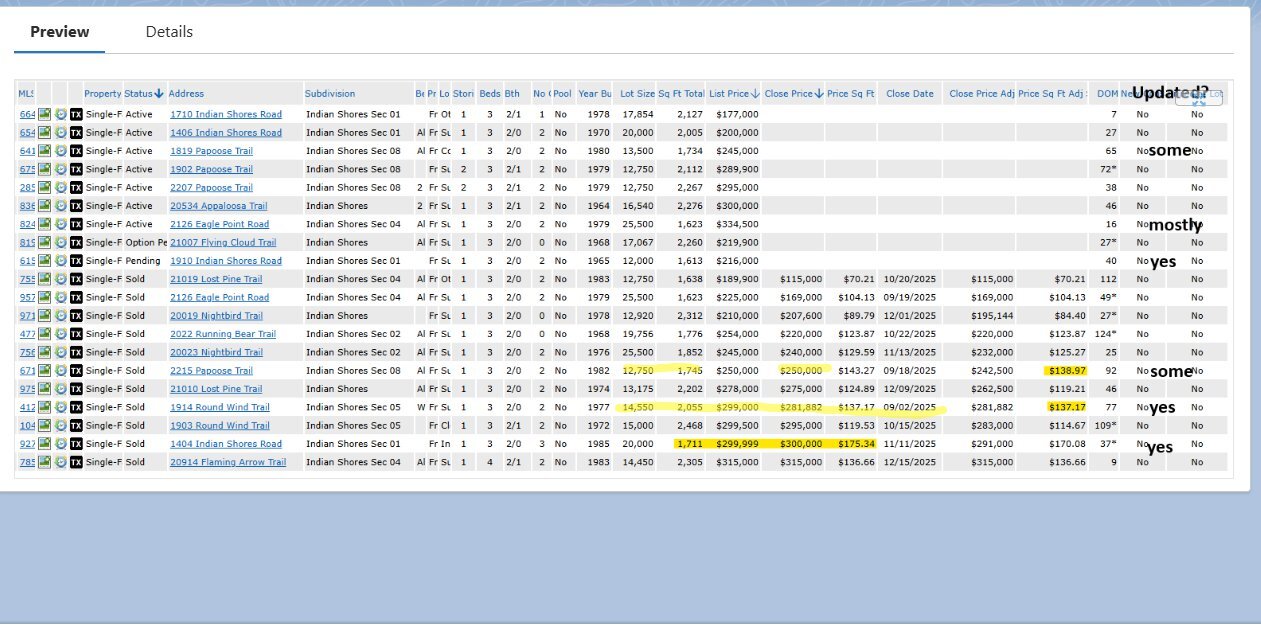The width and height of the screenshot is (1261, 631).
Task: Click history clock icon for 21007 Flying Cloud Trail
Action: click(x=60, y=243)
